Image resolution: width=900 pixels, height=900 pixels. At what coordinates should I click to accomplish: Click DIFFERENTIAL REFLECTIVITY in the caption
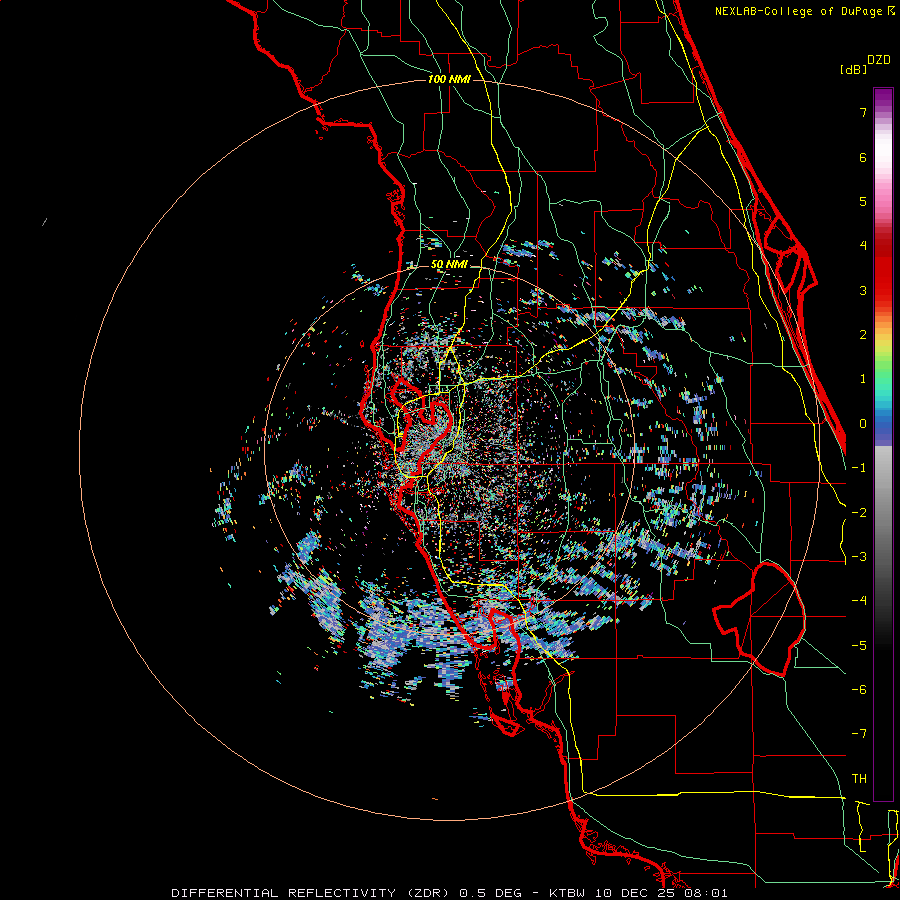284,893
